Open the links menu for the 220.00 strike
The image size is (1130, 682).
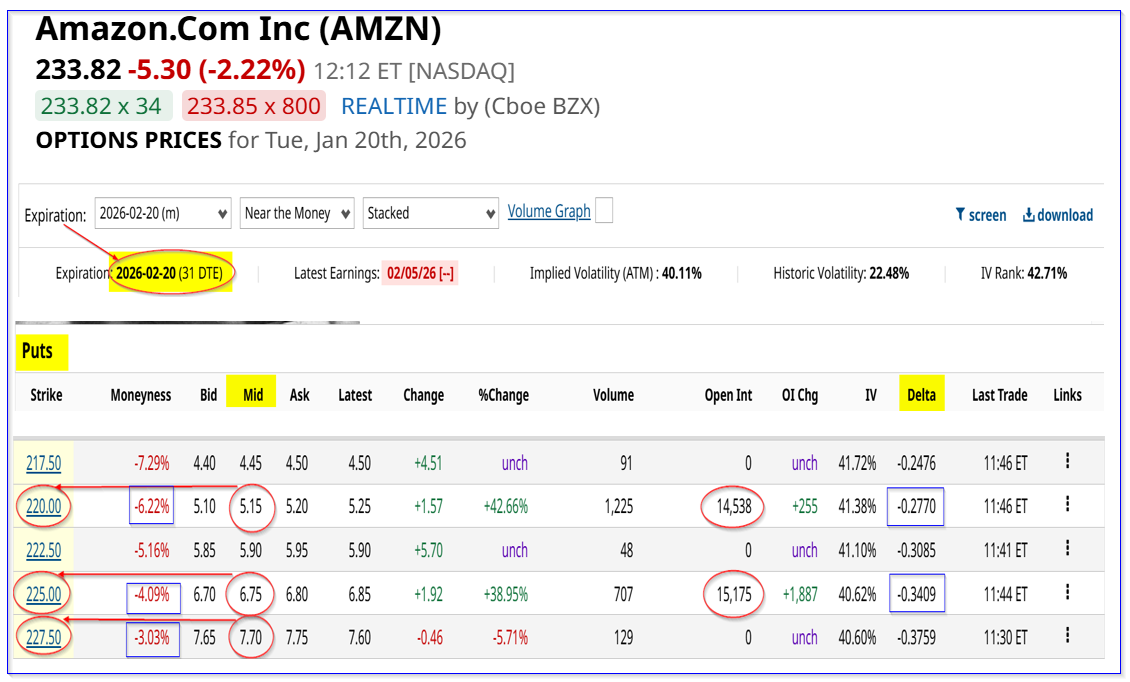(x=1067, y=506)
